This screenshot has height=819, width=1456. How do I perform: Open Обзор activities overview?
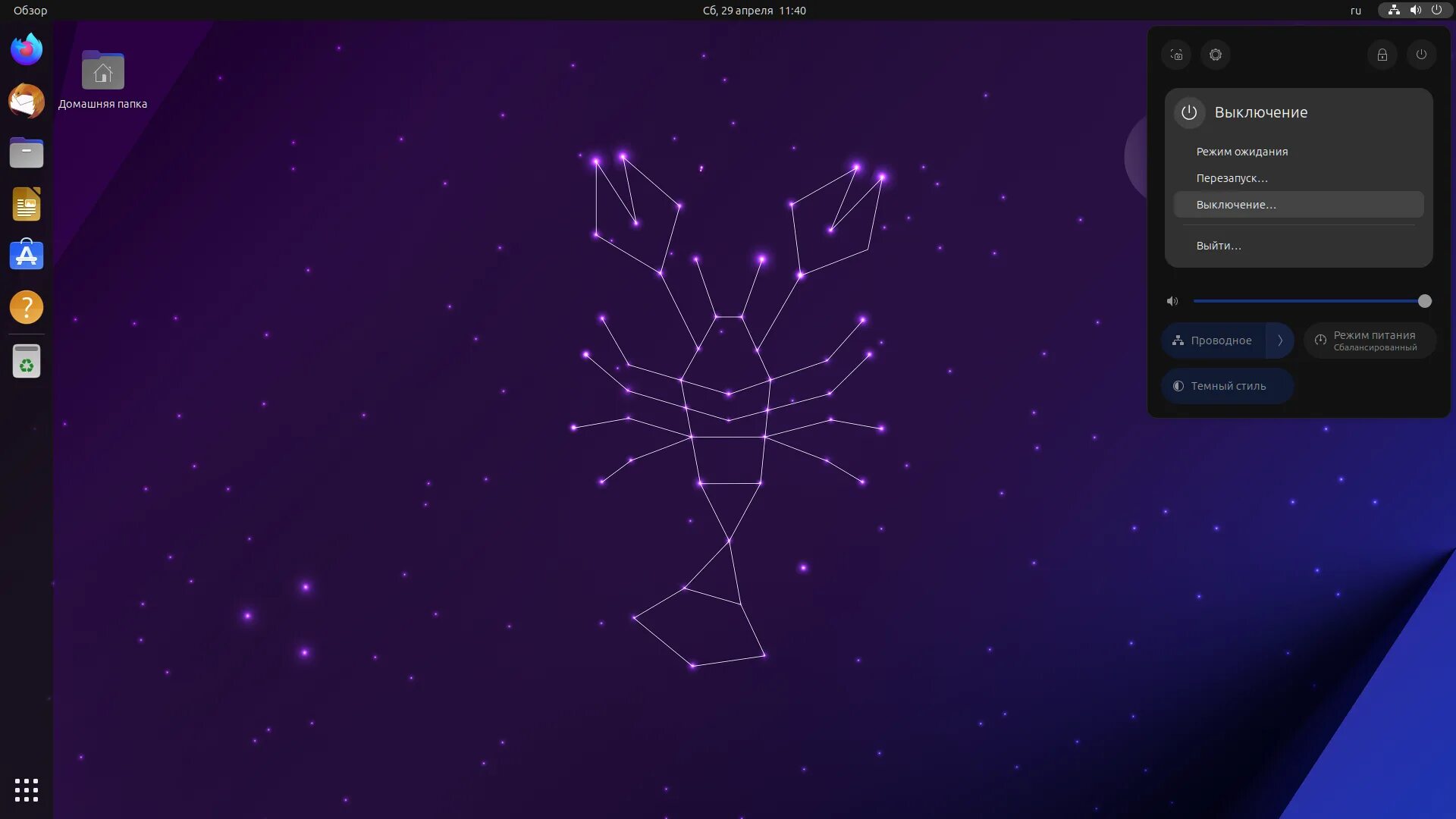coord(30,11)
